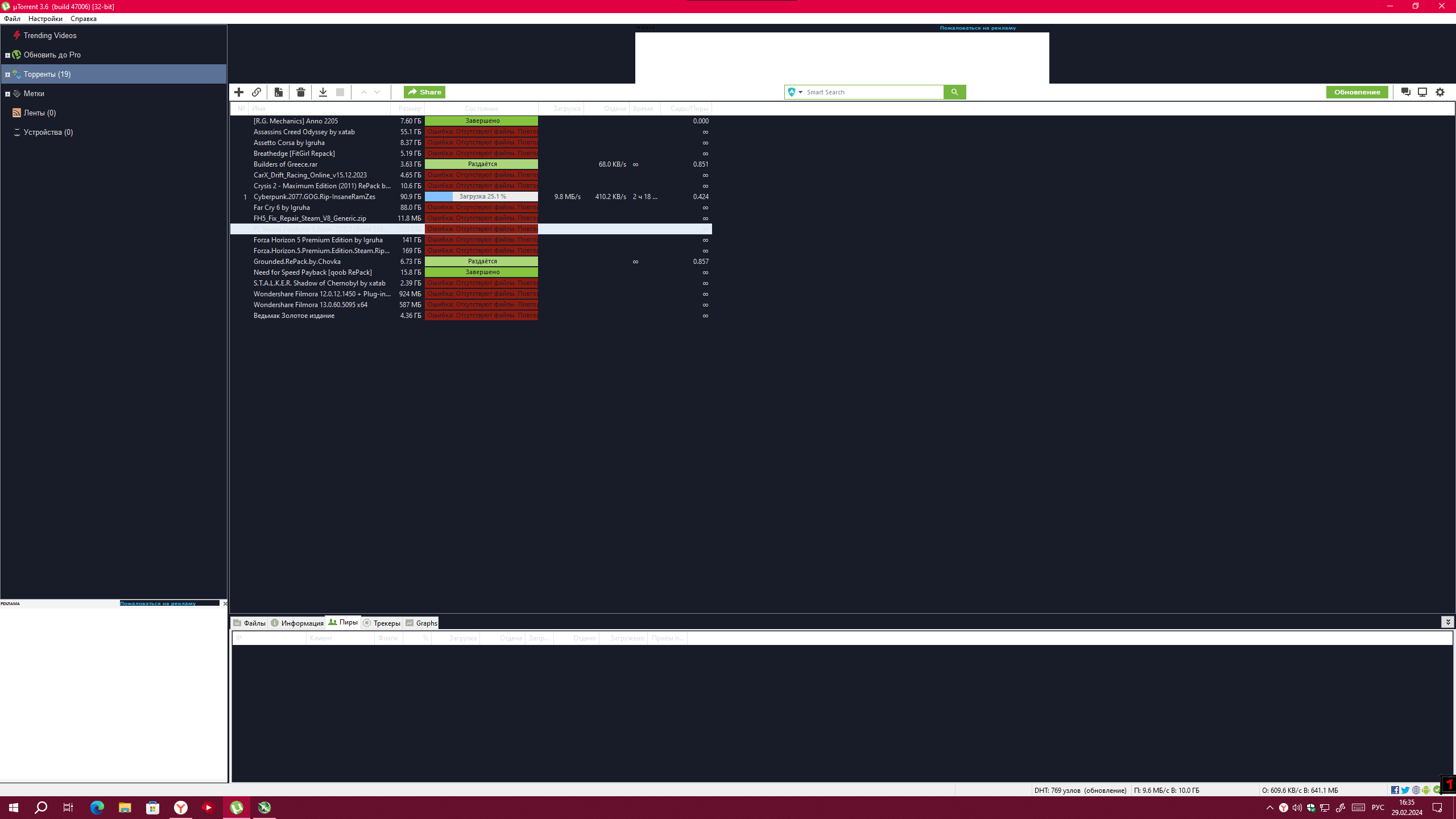Click the Android icon in status bar

click(1426, 790)
